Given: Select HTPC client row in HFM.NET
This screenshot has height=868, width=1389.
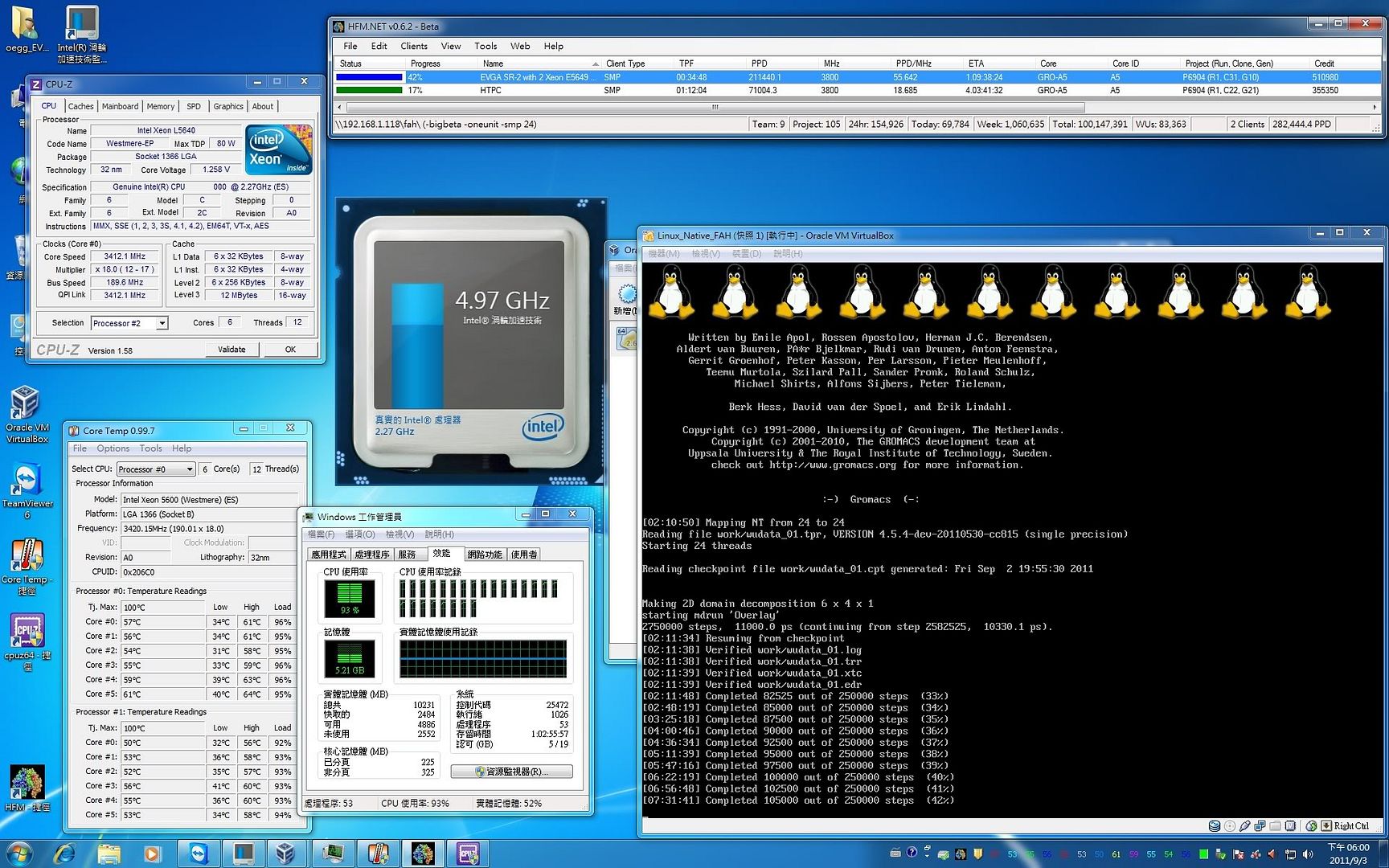Looking at the screenshot, I should [858, 90].
